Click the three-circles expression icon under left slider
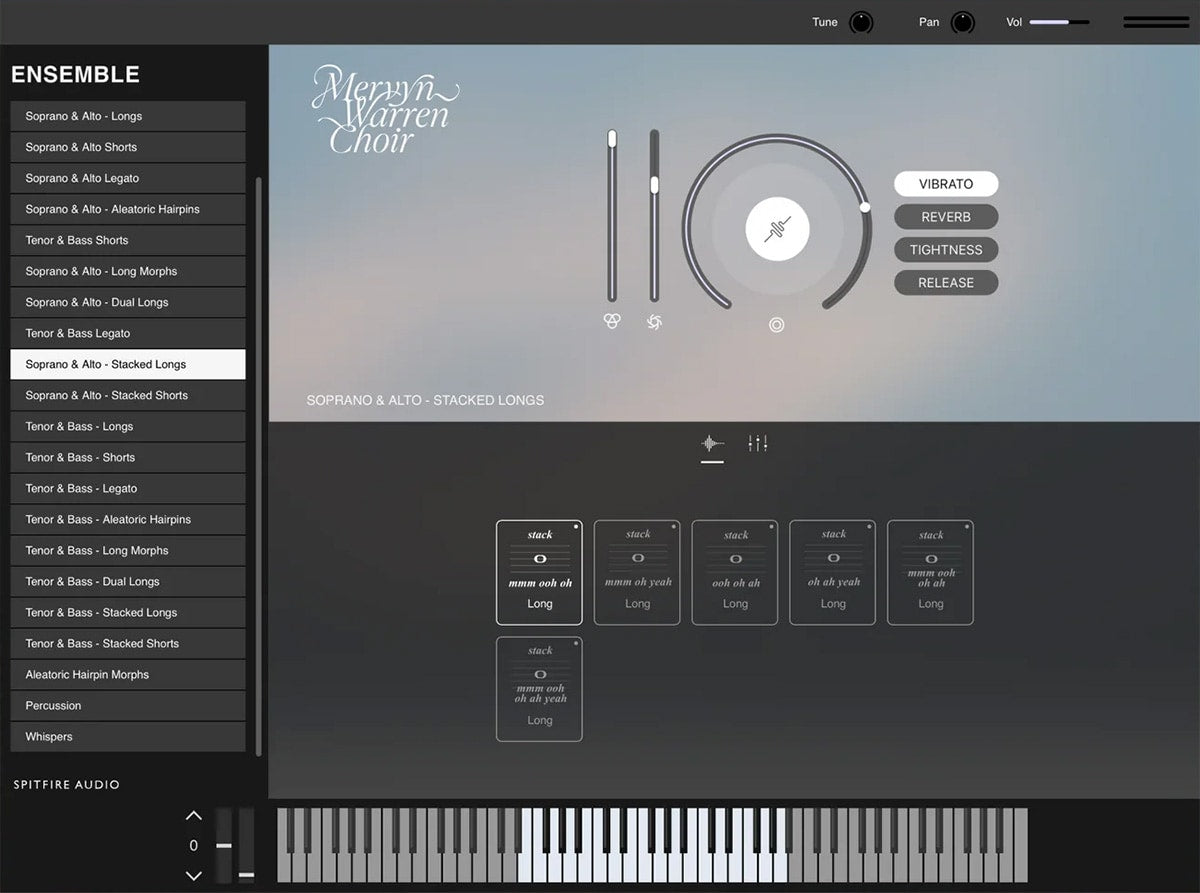Screen dimensions: 1200x893 pyautogui.click(x=612, y=321)
